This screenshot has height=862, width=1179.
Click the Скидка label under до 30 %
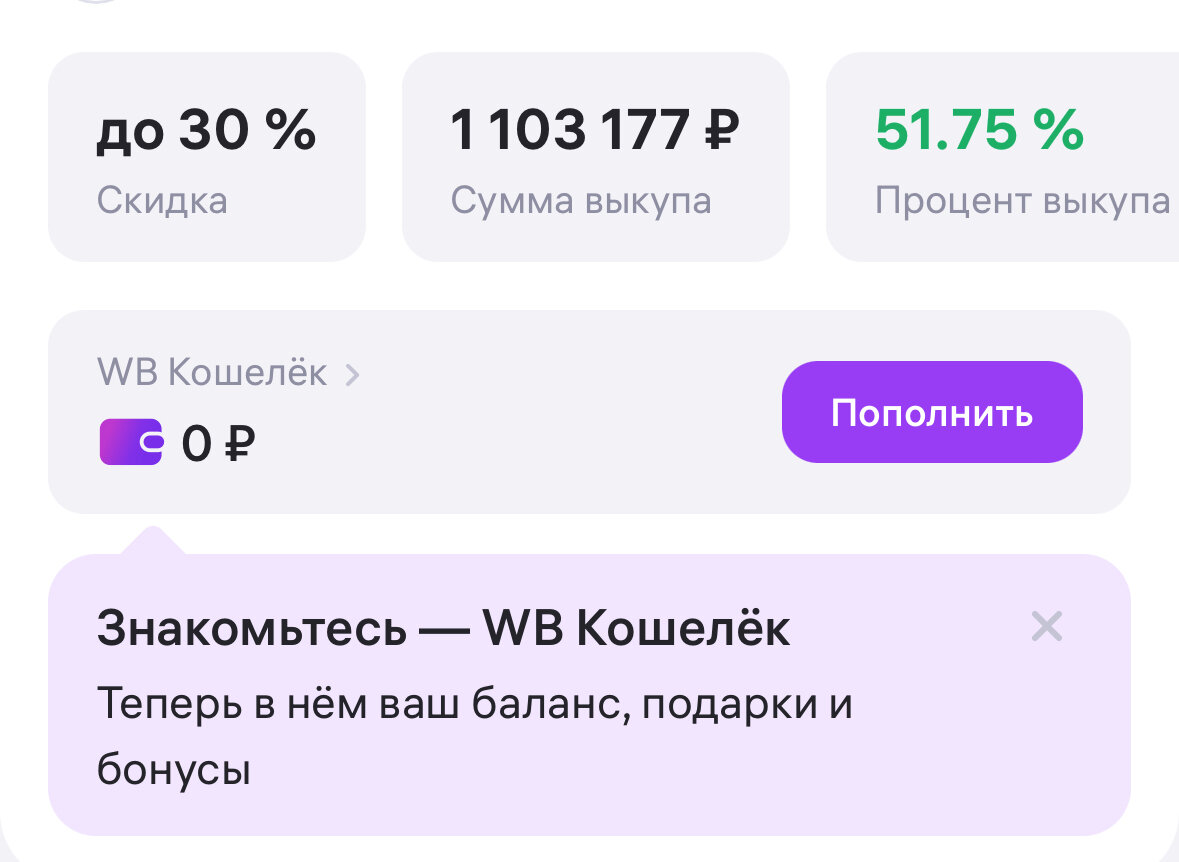click(163, 201)
